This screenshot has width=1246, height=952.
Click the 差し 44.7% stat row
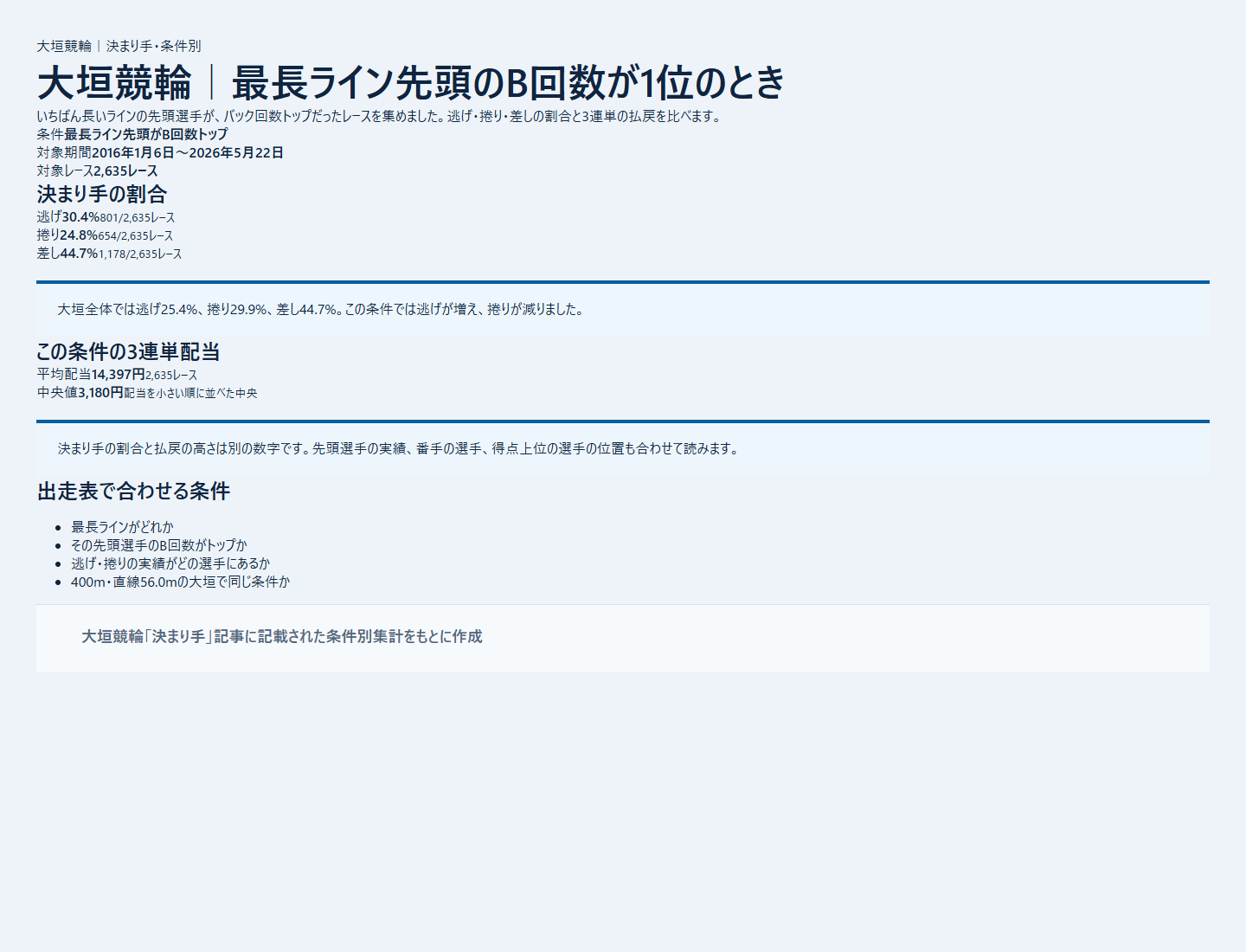click(109, 254)
